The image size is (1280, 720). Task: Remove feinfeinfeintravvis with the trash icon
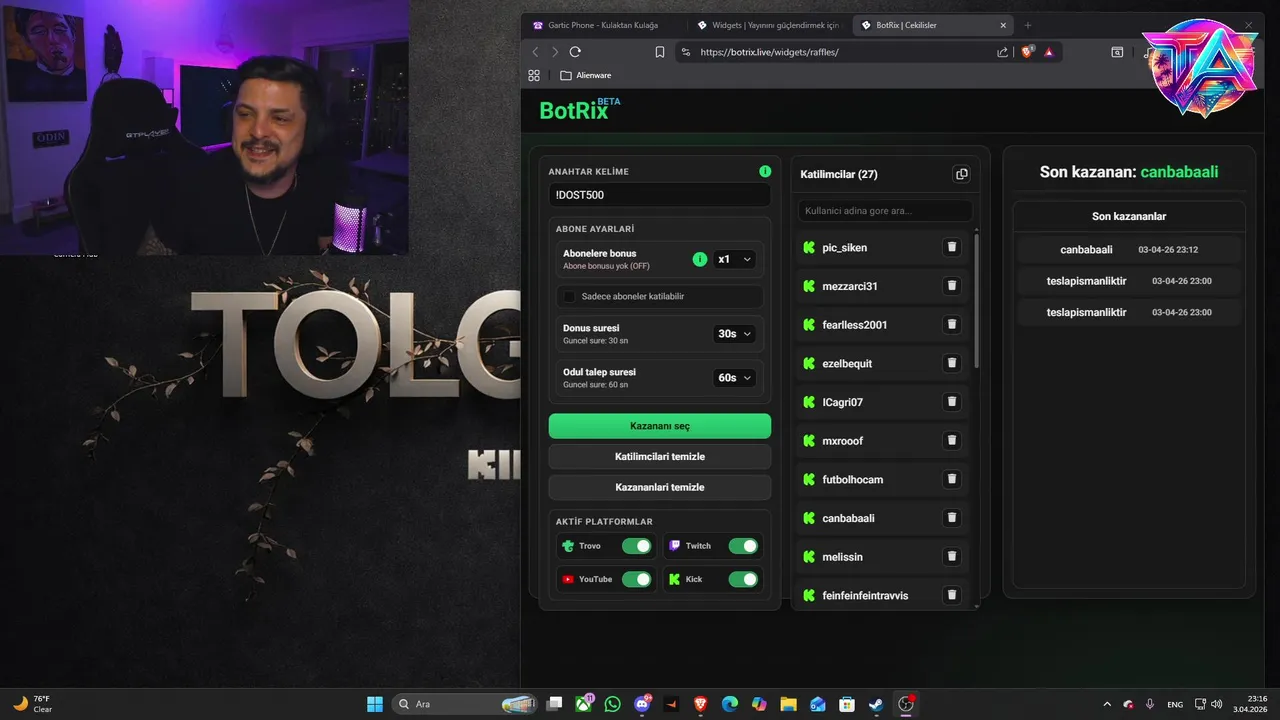[x=952, y=595]
